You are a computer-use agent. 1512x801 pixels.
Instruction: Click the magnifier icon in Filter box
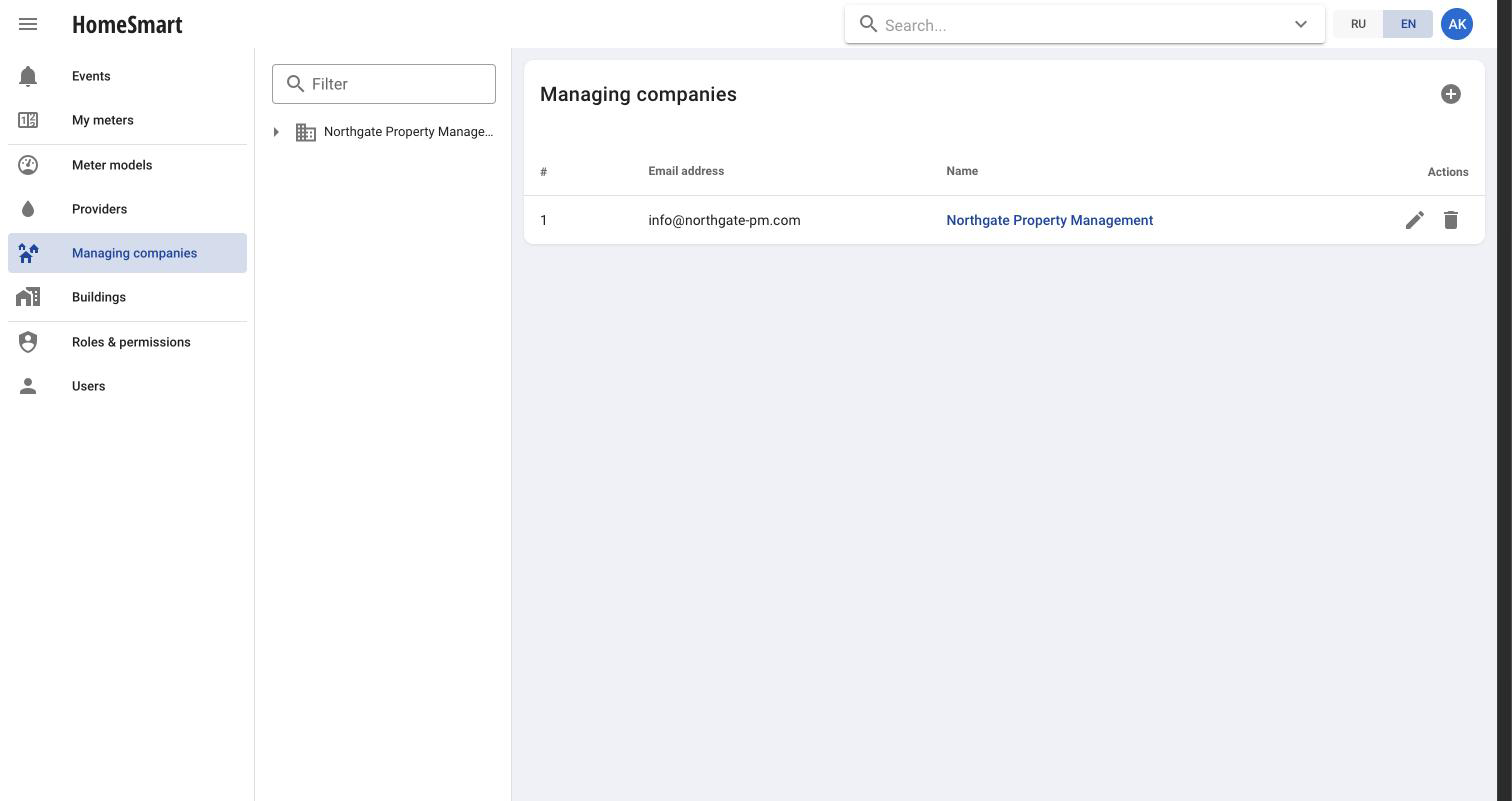pos(295,84)
